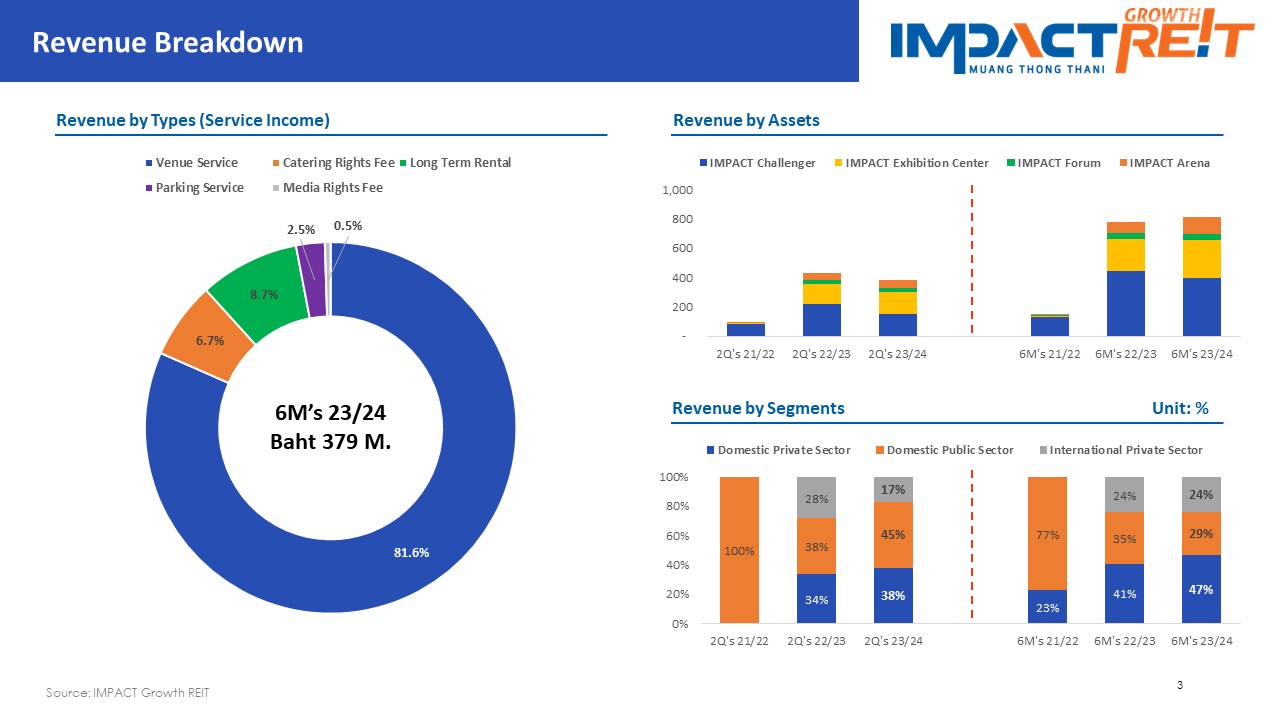Image resolution: width=1280 pixels, height=720 pixels.
Task: Click the Catering Rights Fee legend swatch
Action: tap(276, 163)
